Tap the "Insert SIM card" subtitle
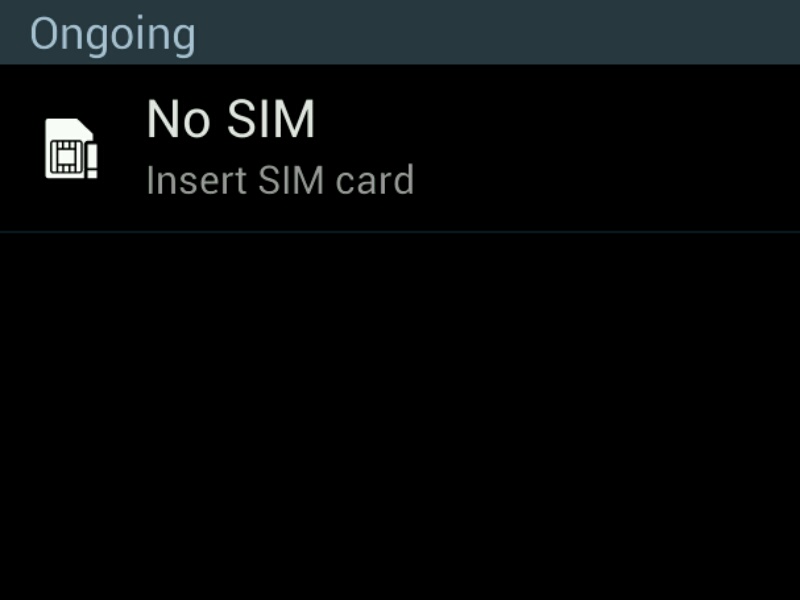The height and width of the screenshot is (600, 800). click(280, 180)
